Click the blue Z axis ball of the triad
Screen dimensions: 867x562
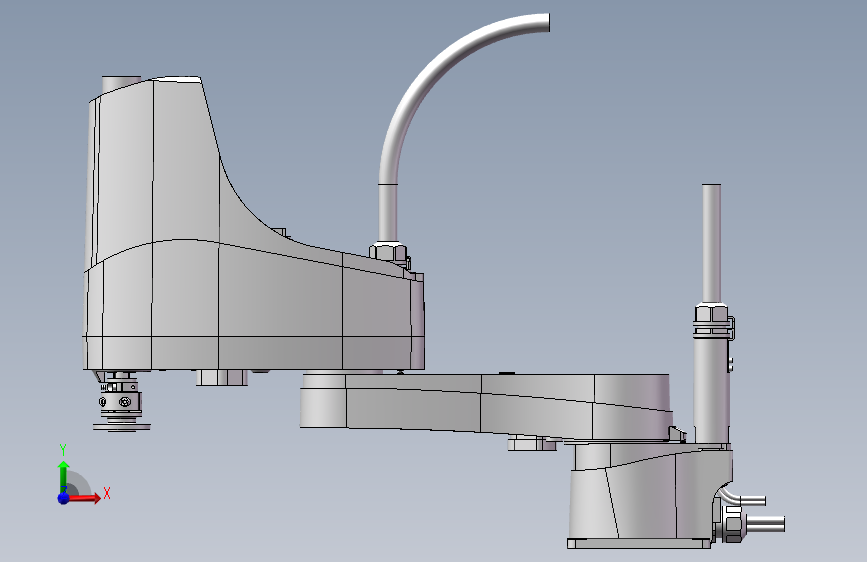pos(64,498)
